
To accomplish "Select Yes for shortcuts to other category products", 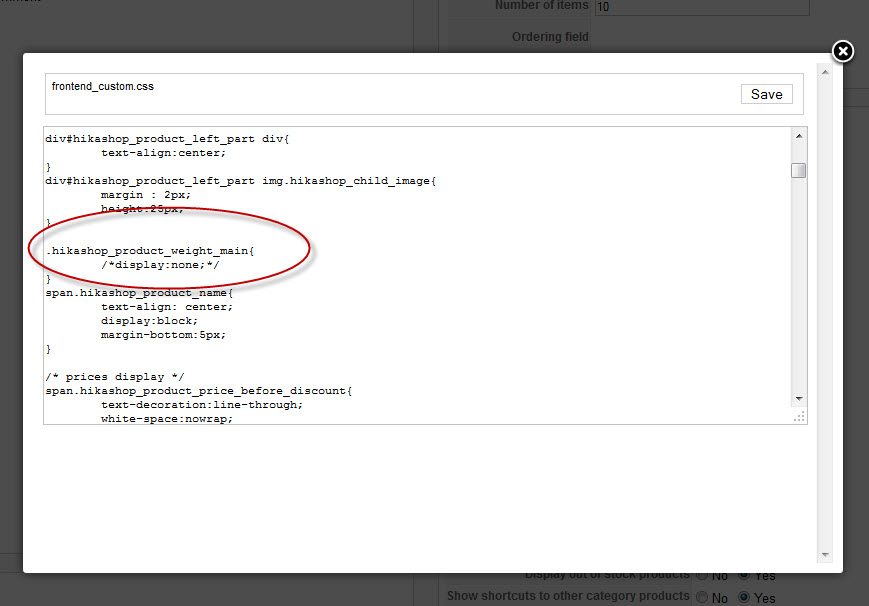I will (744, 598).
